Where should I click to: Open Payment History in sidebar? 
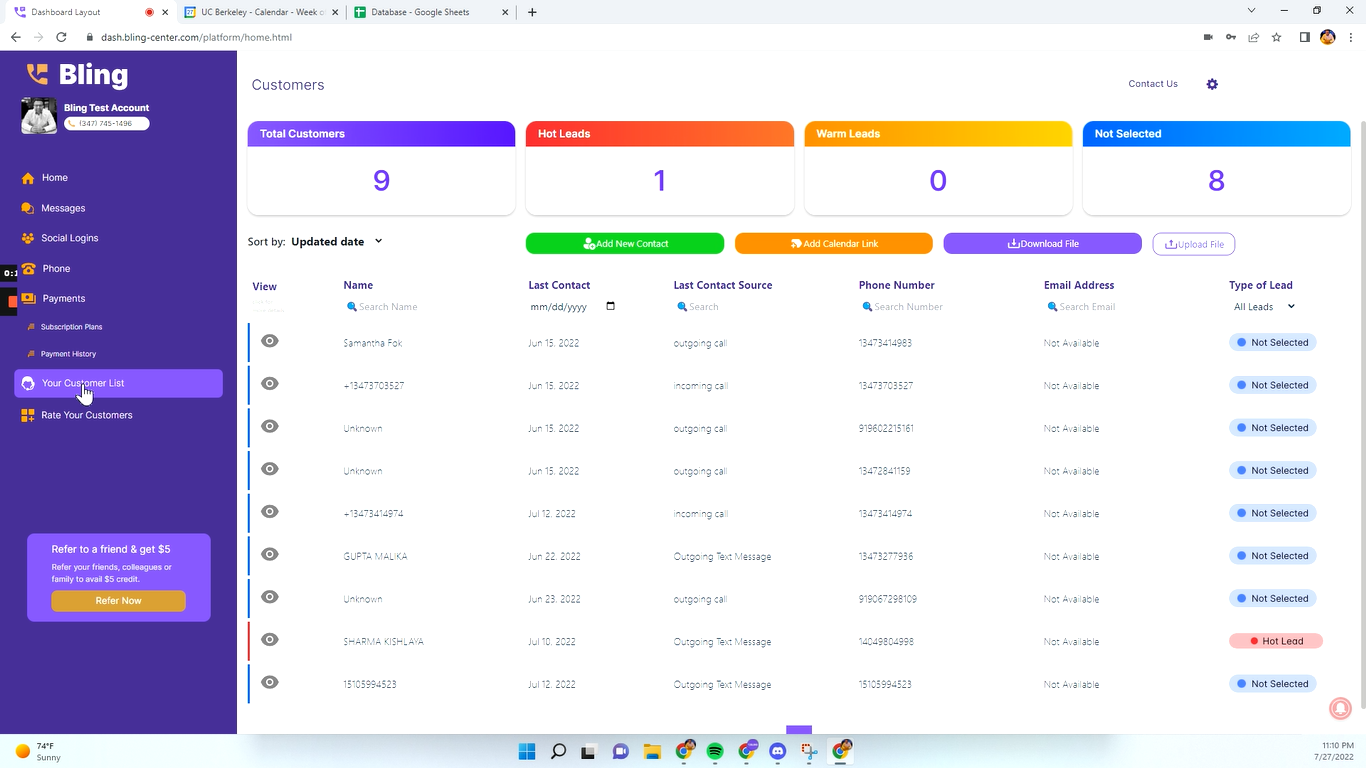pos(68,354)
